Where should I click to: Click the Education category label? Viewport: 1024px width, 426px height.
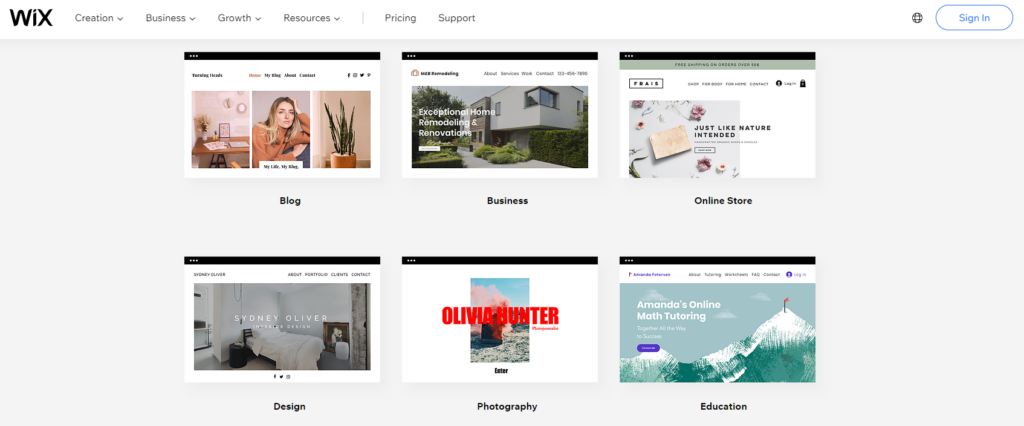click(x=724, y=406)
